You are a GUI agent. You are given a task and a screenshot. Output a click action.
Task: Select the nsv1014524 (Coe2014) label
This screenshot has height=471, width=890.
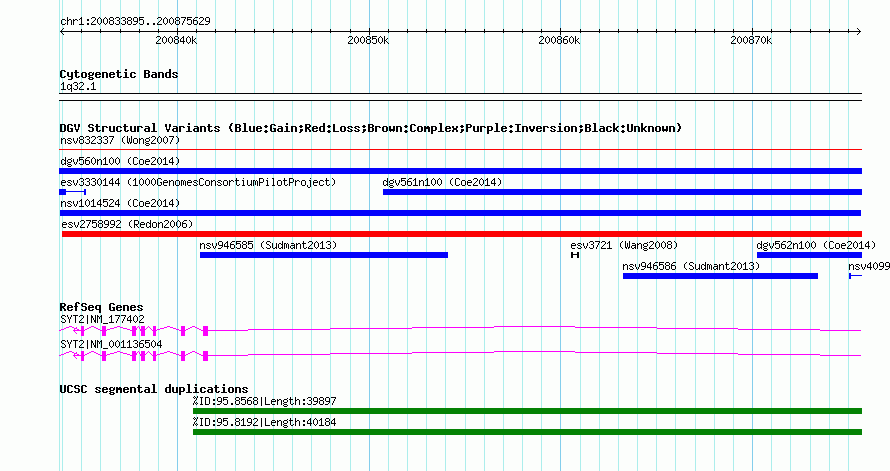coord(120,203)
